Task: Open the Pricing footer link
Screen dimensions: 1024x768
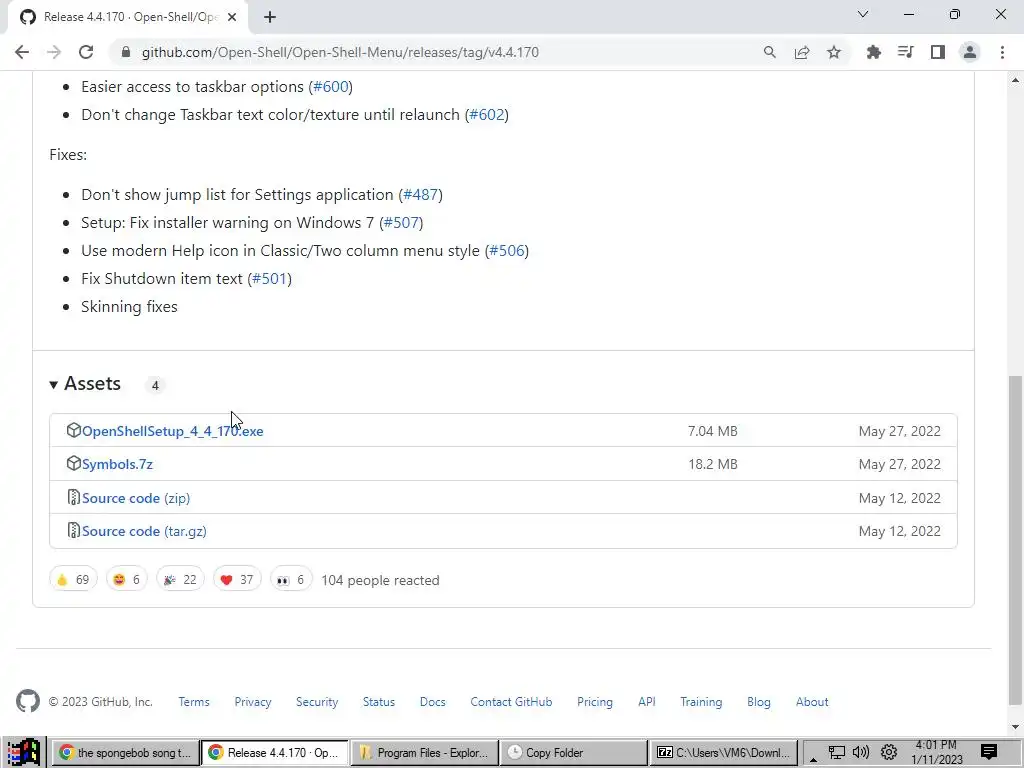Action: click(595, 701)
